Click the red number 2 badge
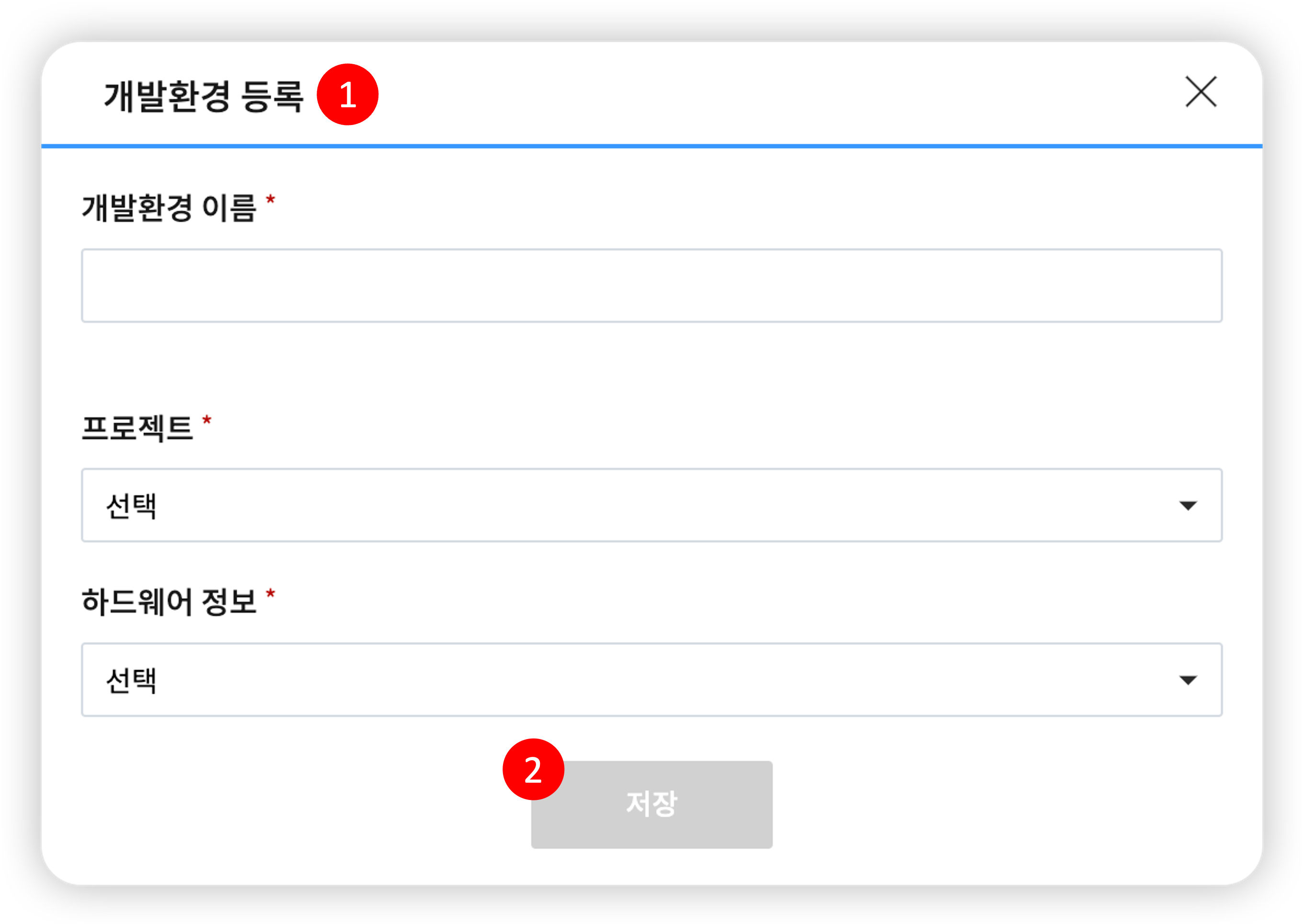The image size is (1304, 924). pos(533,769)
